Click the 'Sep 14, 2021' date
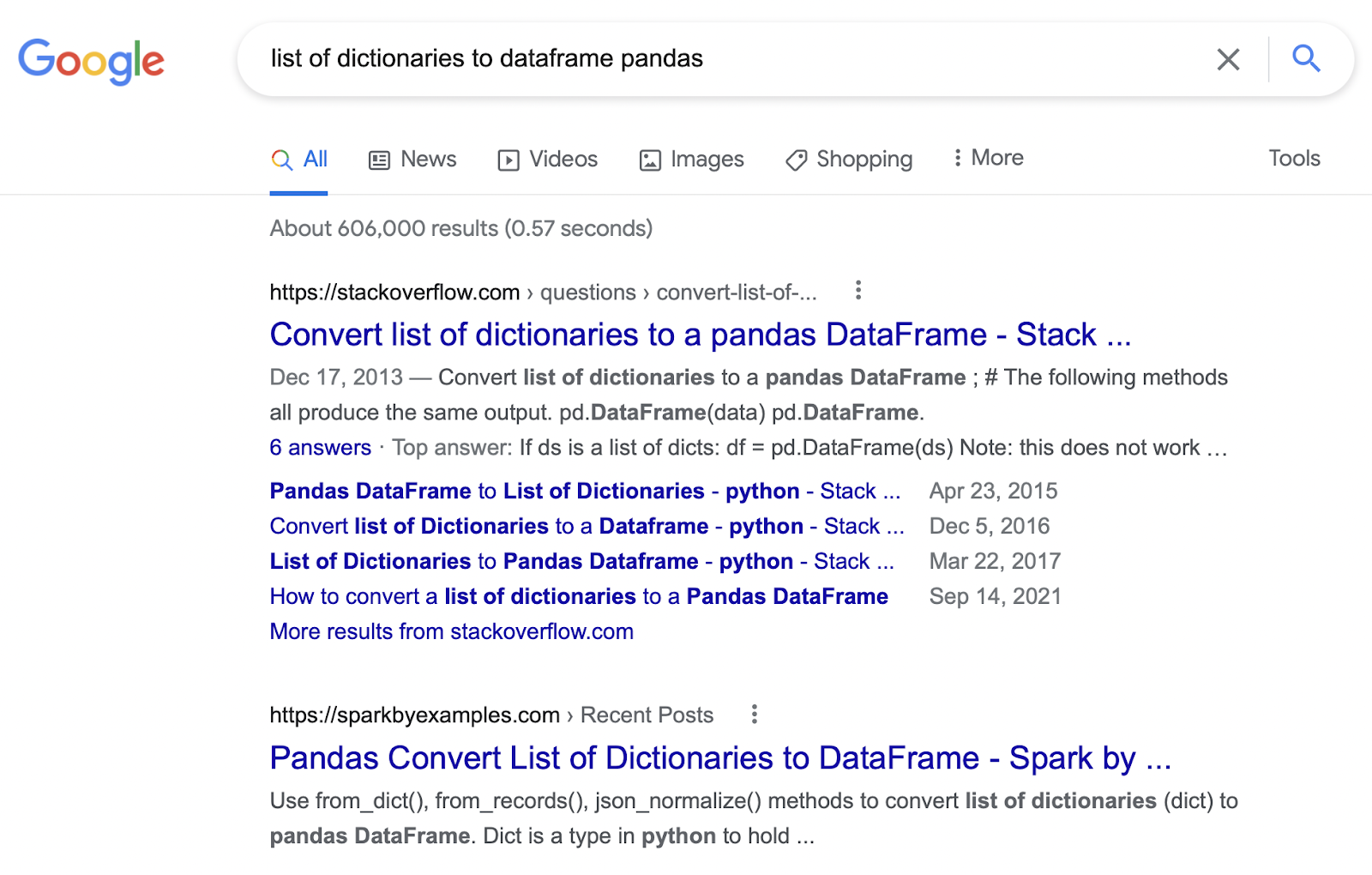Image resolution: width=1372 pixels, height=875 pixels. tap(996, 596)
